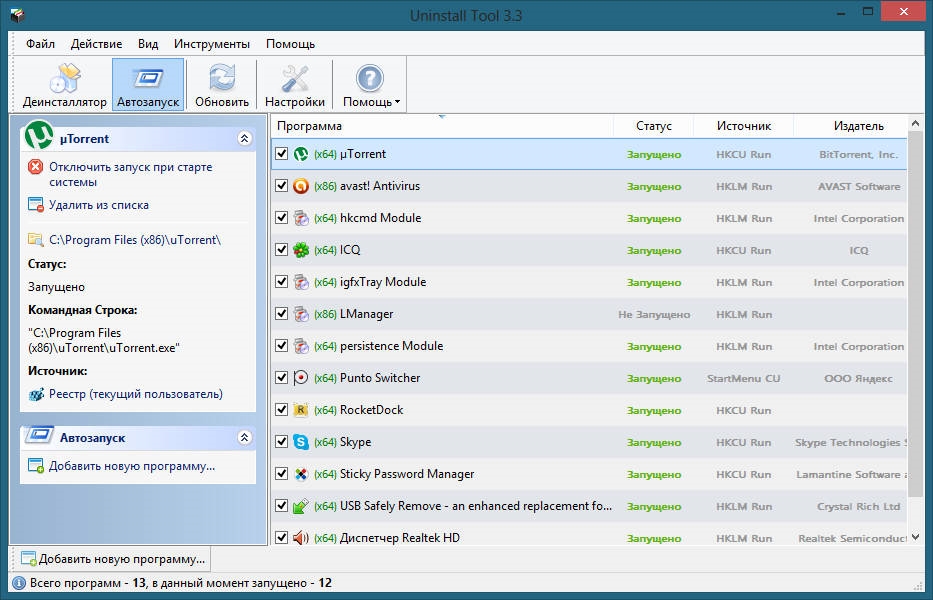Click the hkcmd Module row icon

tap(301, 218)
